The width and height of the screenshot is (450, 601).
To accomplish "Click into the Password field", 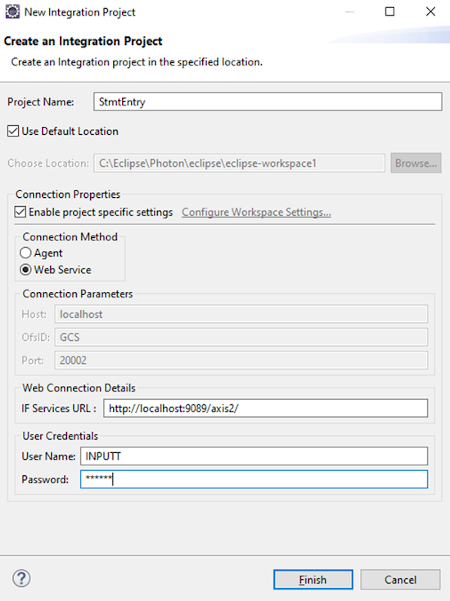I will [254, 479].
